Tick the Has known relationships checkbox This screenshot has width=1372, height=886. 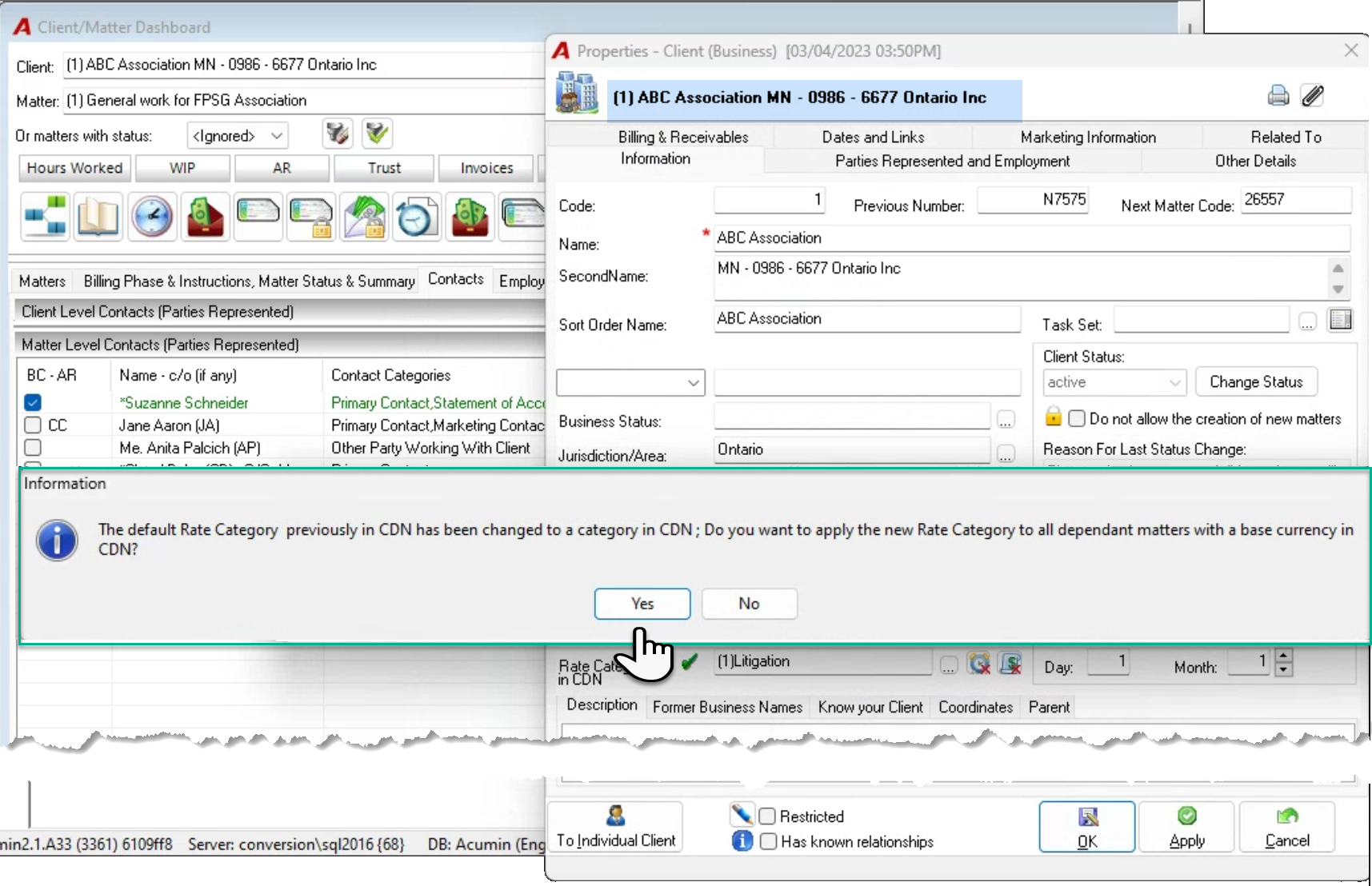[x=768, y=841]
